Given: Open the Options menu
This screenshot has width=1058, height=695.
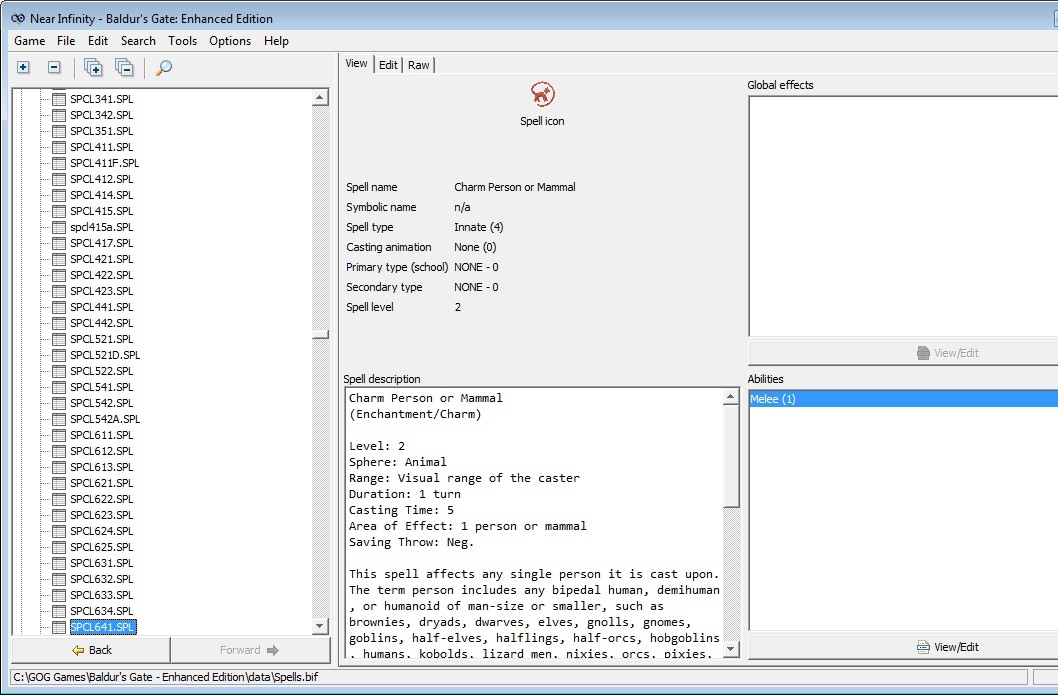Looking at the screenshot, I should click(230, 41).
